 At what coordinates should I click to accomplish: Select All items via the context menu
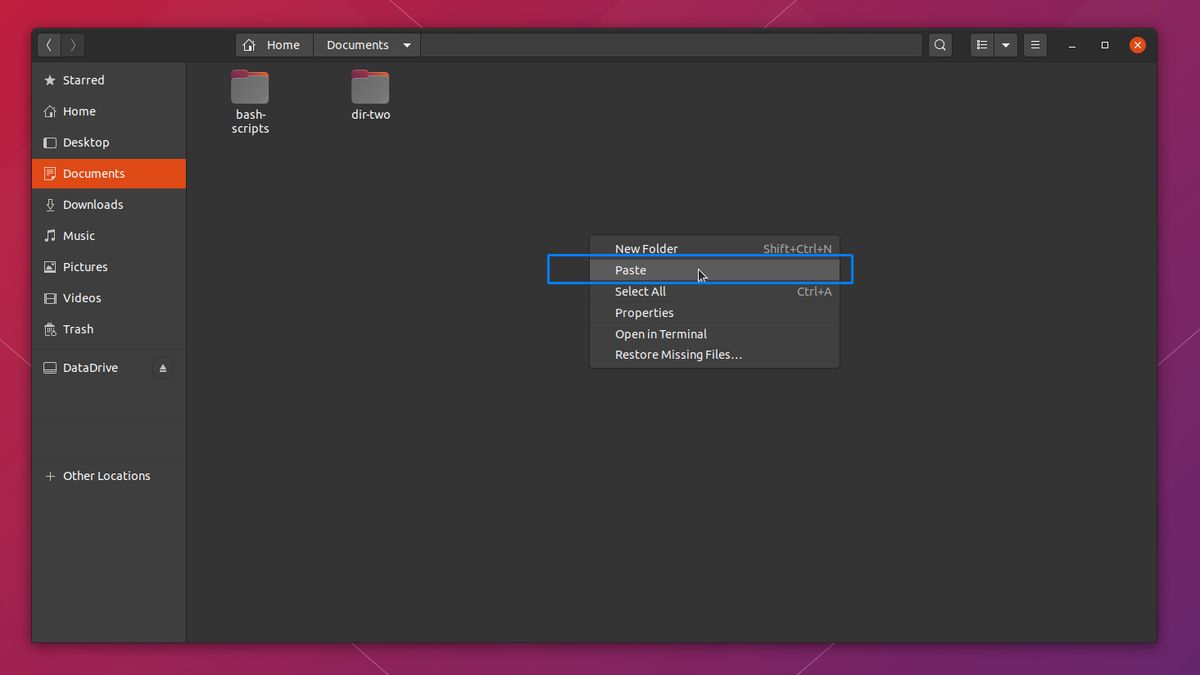[x=640, y=291]
